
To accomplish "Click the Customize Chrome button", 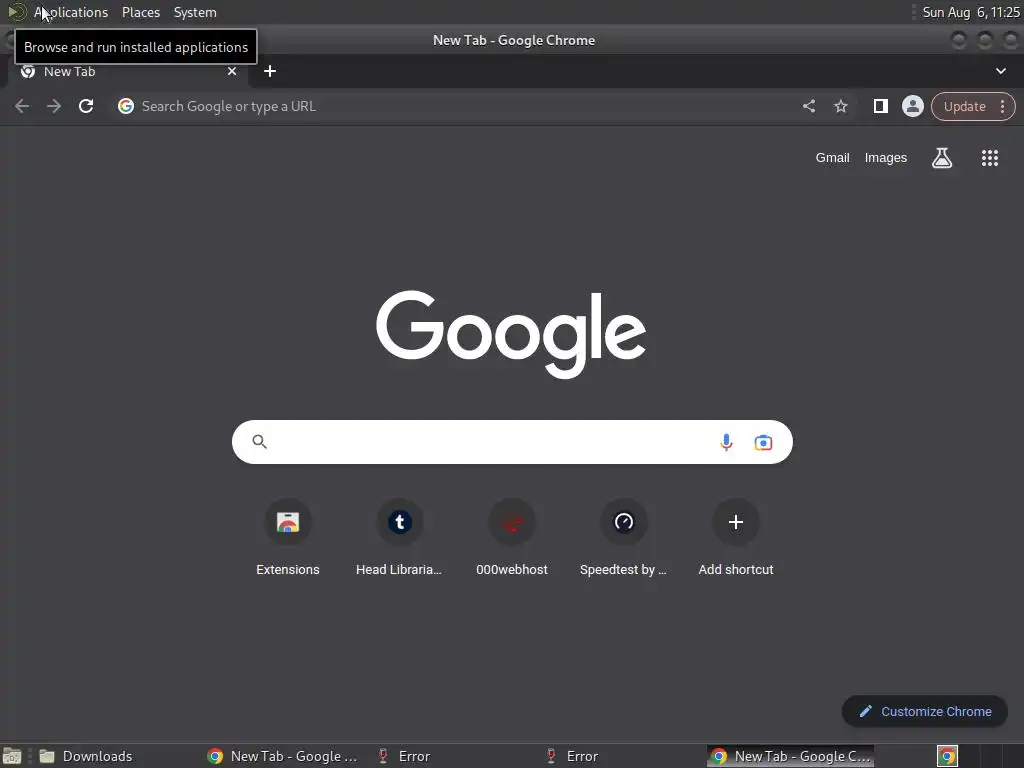I will pyautogui.click(x=925, y=711).
